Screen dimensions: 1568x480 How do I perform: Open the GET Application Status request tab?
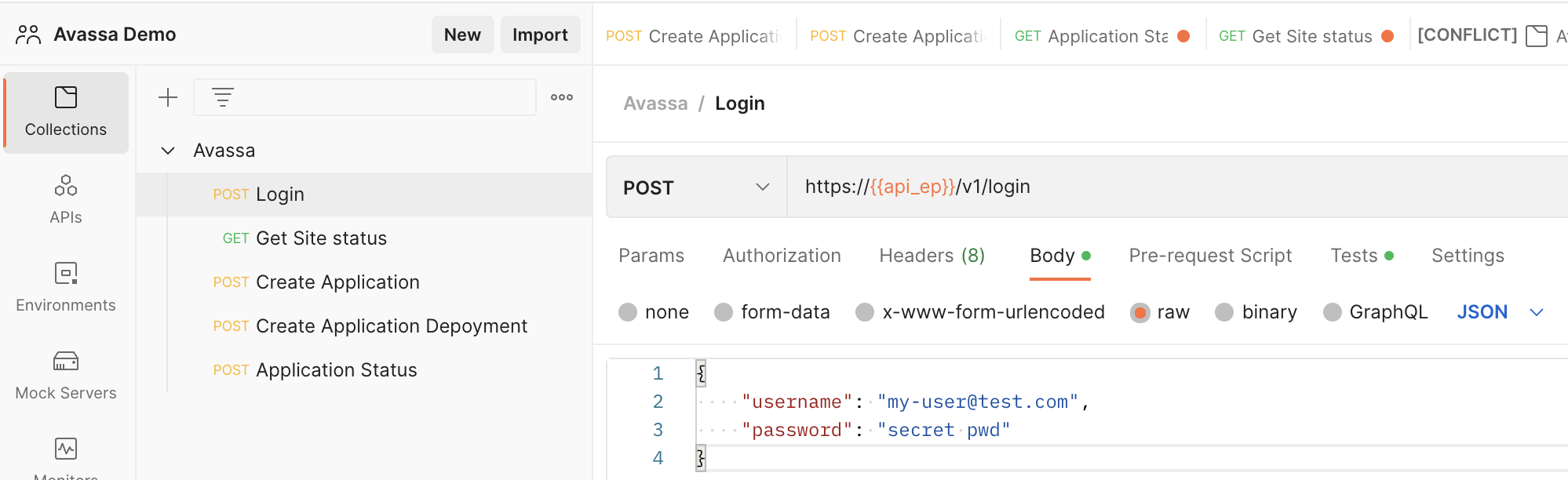[1103, 36]
